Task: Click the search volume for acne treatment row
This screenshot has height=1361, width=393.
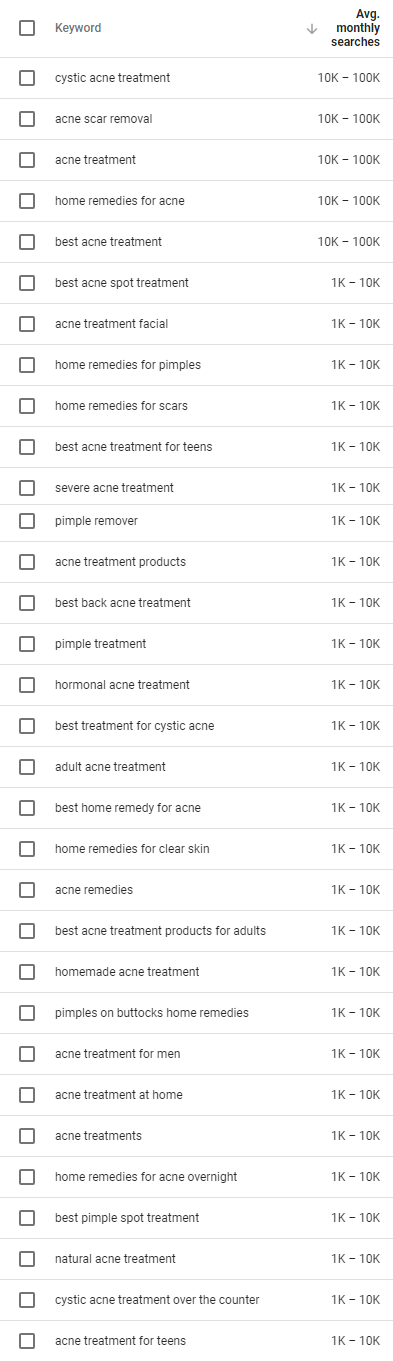Action: pyautogui.click(x=349, y=160)
